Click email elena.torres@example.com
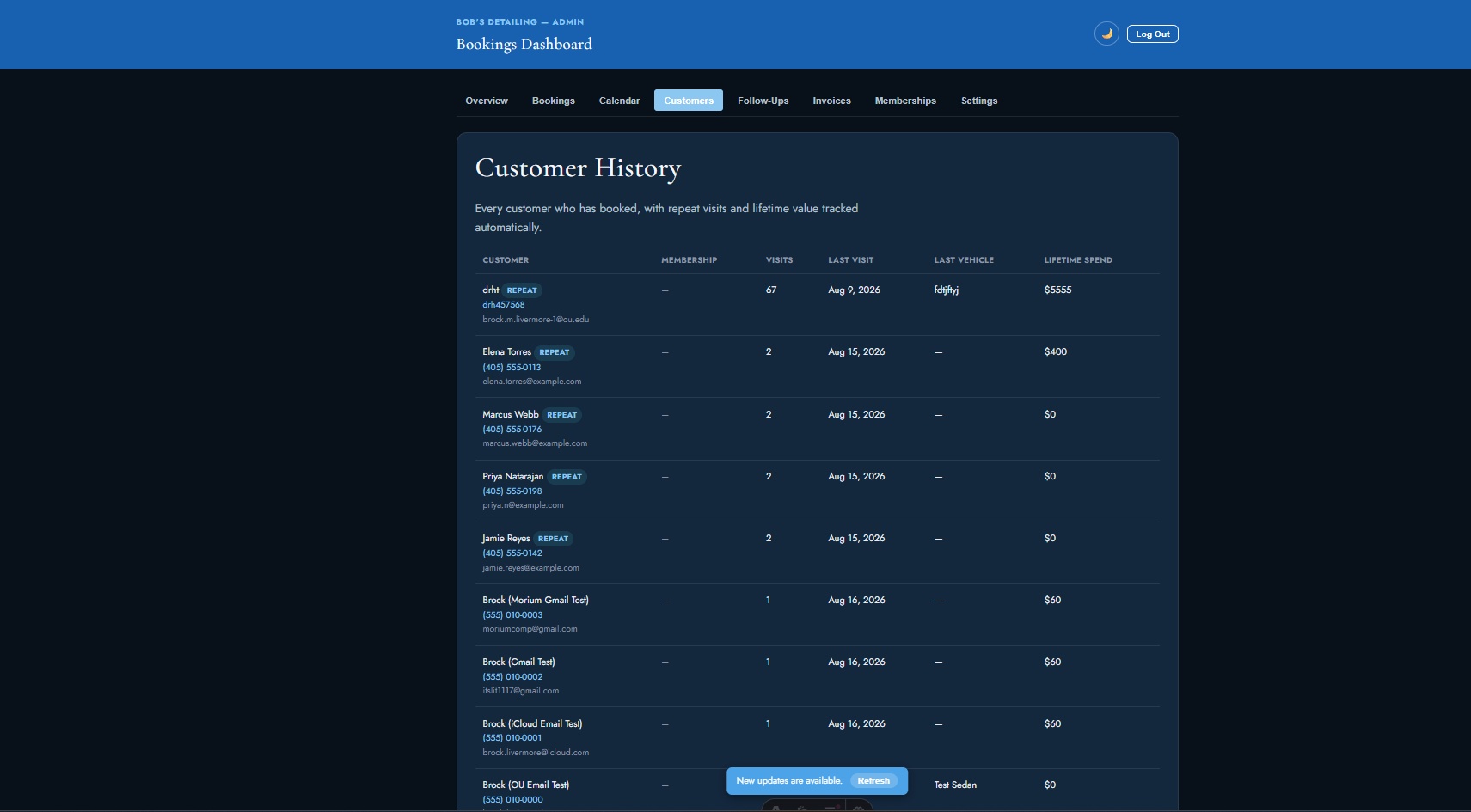The width and height of the screenshot is (1471, 812). [531, 381]
